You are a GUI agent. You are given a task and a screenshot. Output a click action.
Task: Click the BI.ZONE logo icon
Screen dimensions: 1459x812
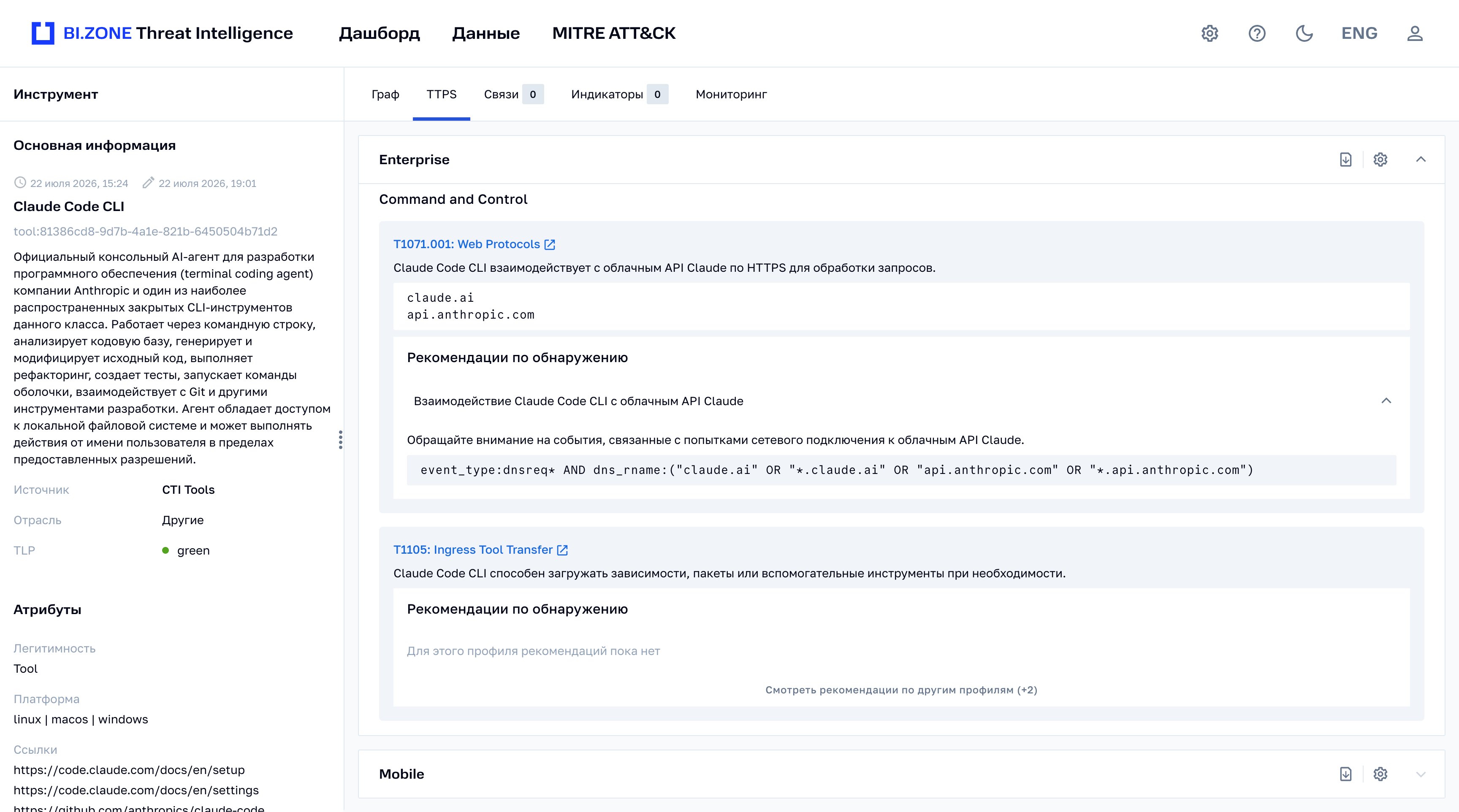pyautogui.click(x=43, y=33)
